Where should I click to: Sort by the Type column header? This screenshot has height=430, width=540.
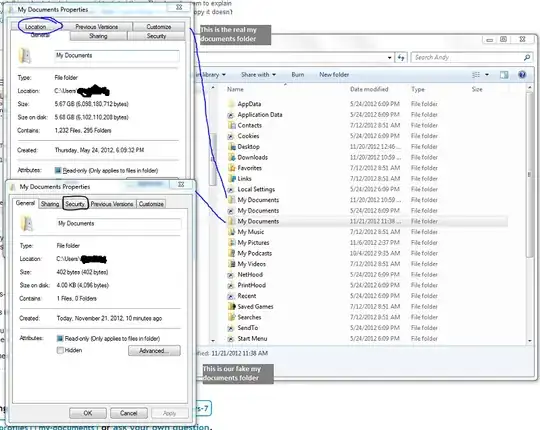[x=418, y=90]
